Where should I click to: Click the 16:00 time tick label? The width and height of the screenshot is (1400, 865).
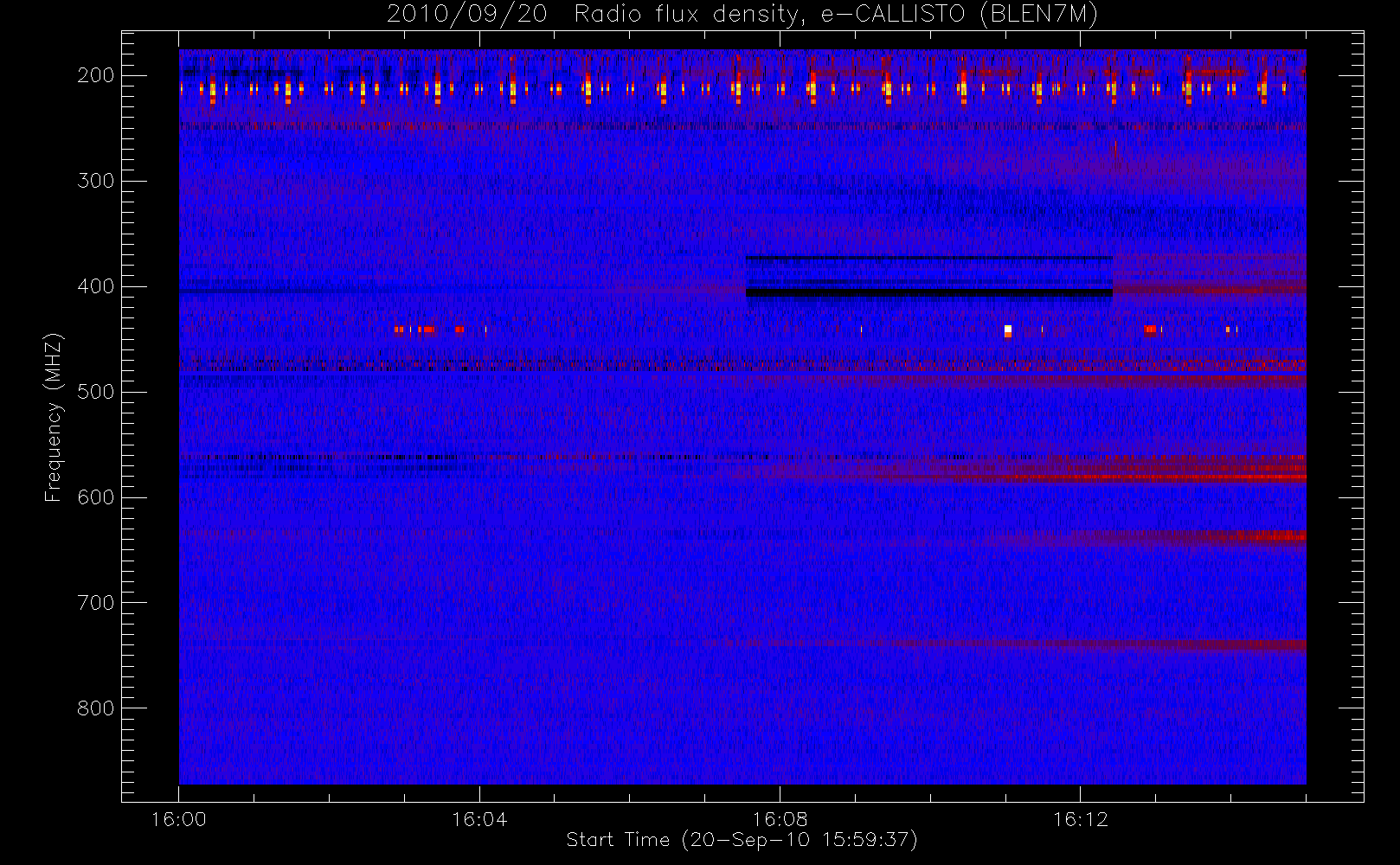178,819
